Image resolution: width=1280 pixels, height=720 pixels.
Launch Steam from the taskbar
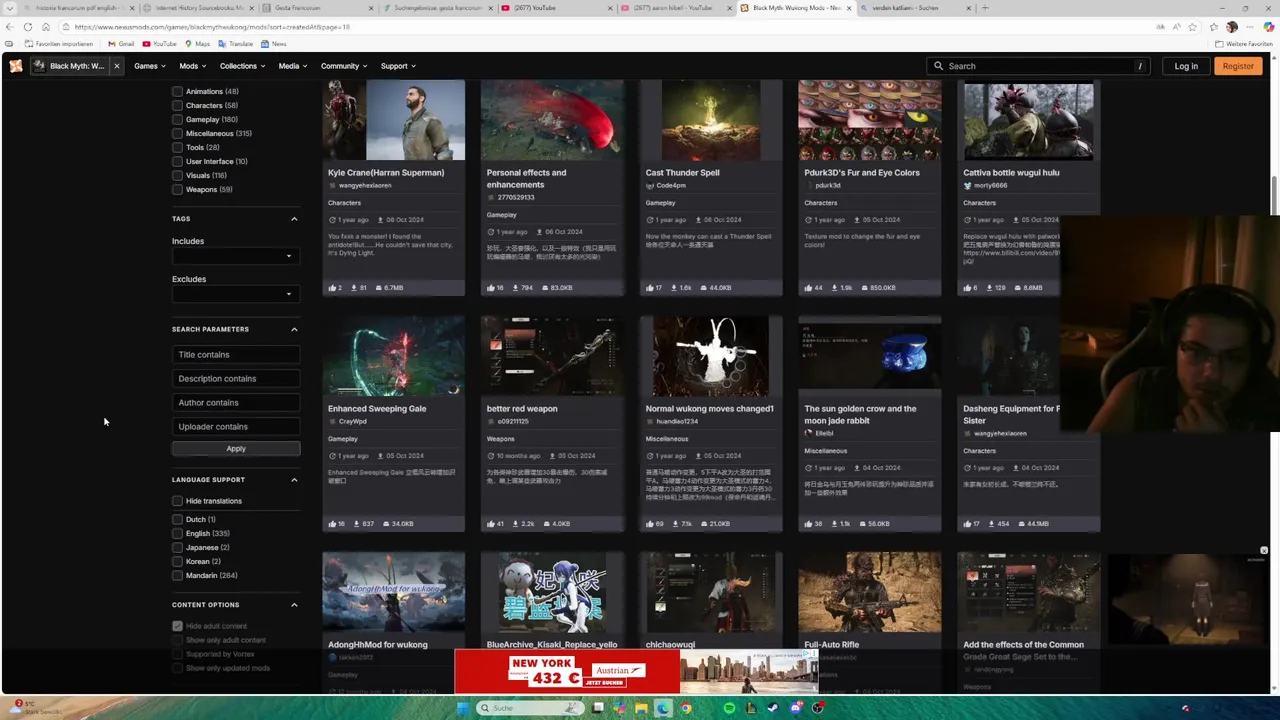point(773,708)
